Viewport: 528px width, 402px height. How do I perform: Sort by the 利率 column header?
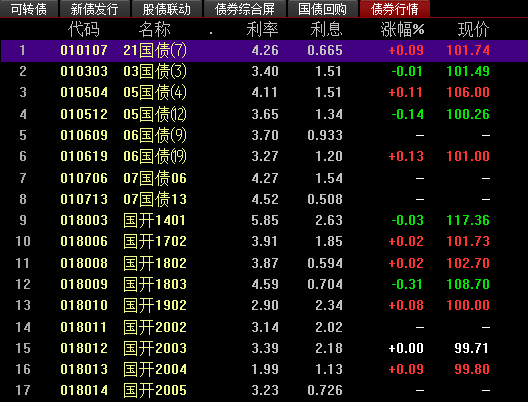pyautogui.click(x=262, y=29)
